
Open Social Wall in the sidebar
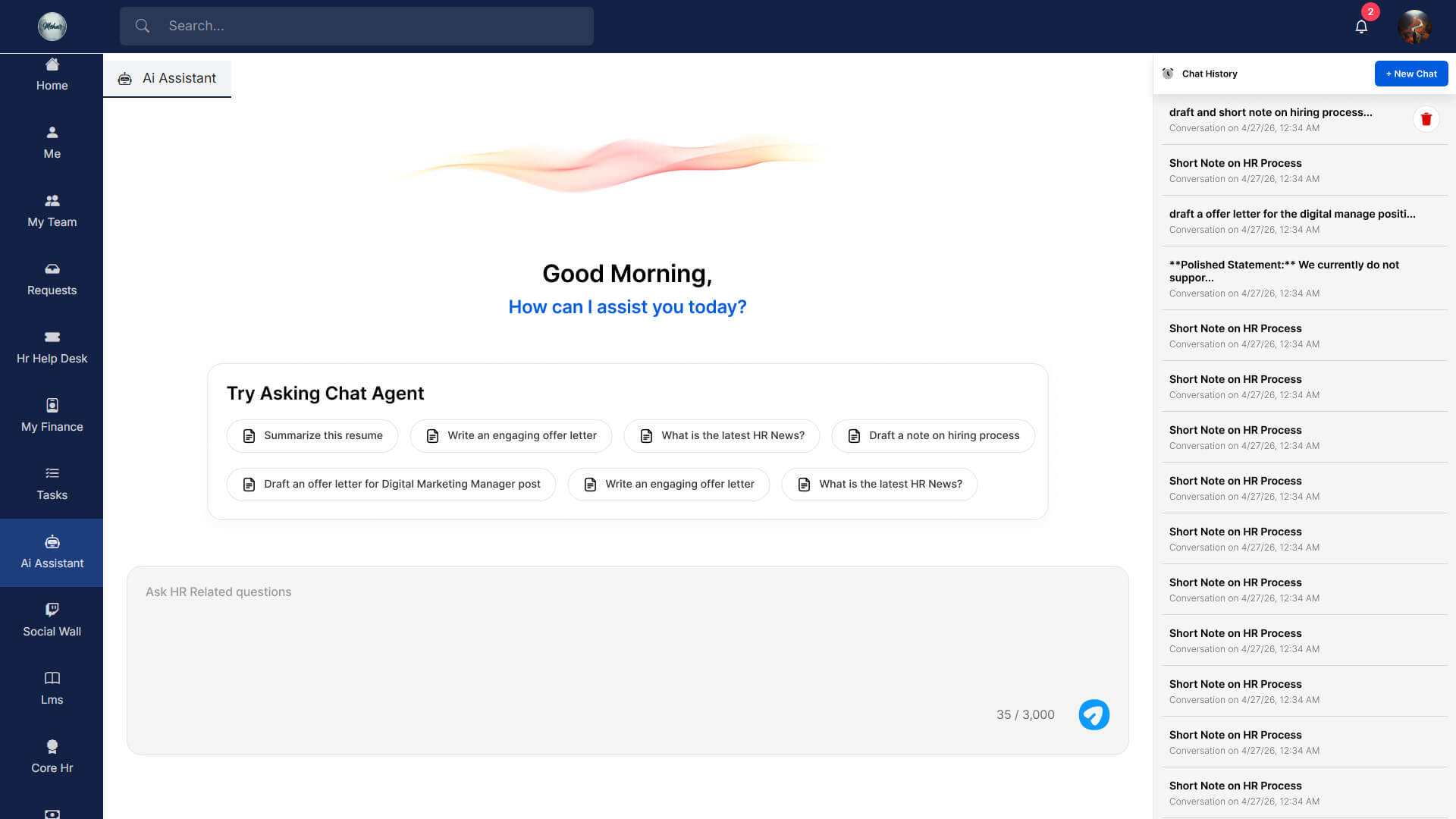tap(52, 621)
